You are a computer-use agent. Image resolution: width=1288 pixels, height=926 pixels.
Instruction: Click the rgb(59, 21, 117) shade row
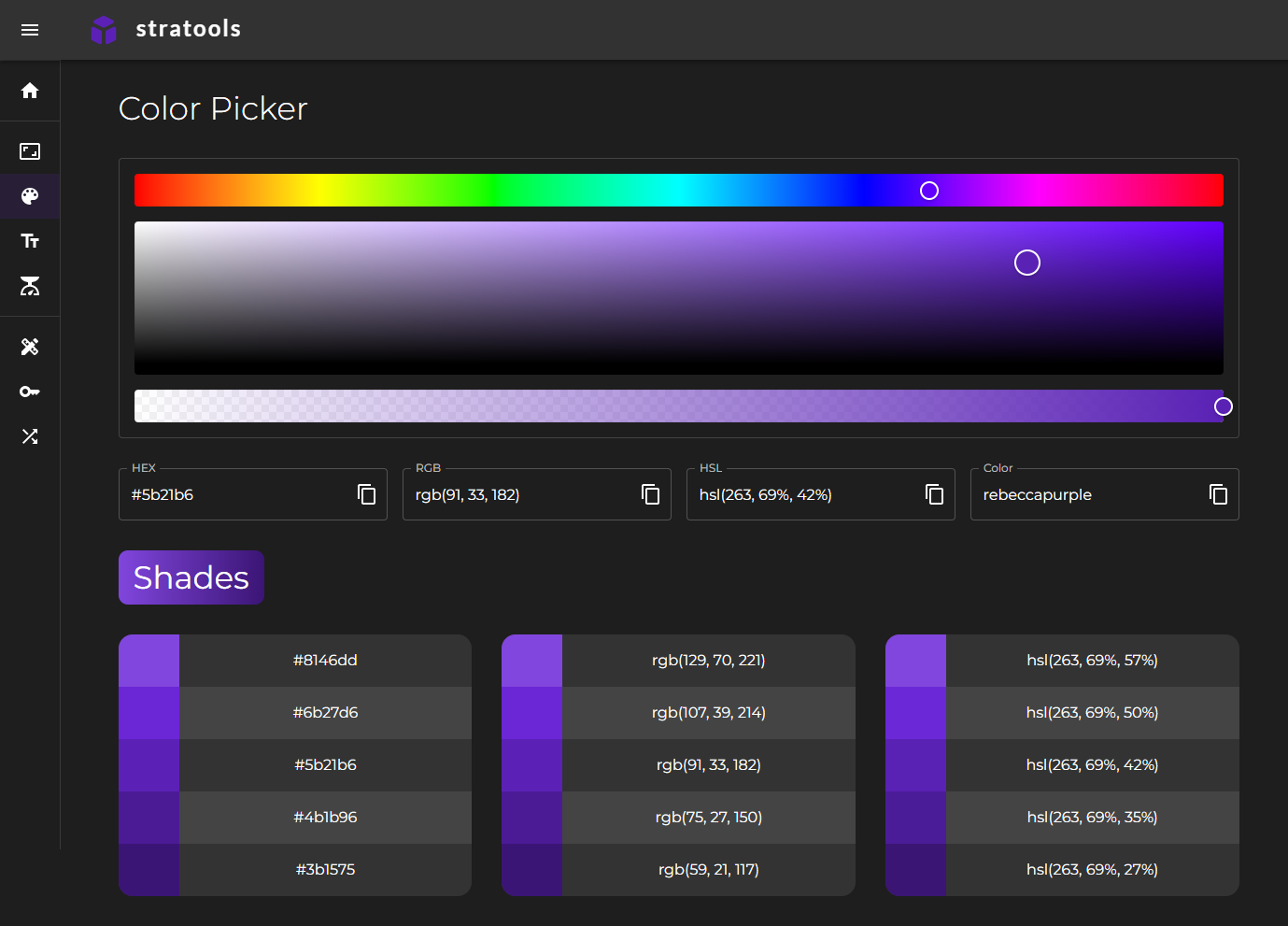click(679, 870)
